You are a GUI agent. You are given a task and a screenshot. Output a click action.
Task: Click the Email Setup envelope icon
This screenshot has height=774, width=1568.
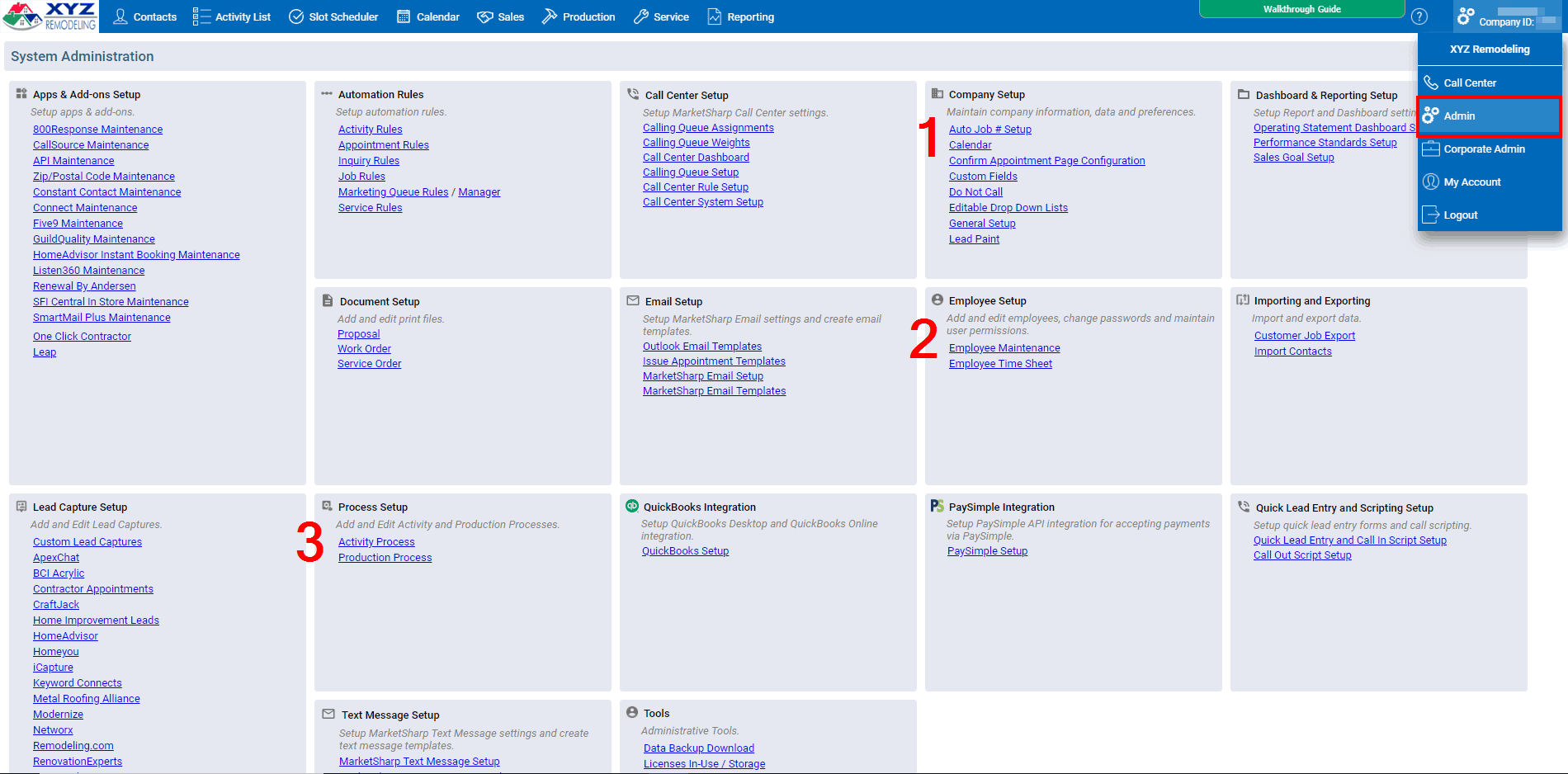(x=633, y=300)
